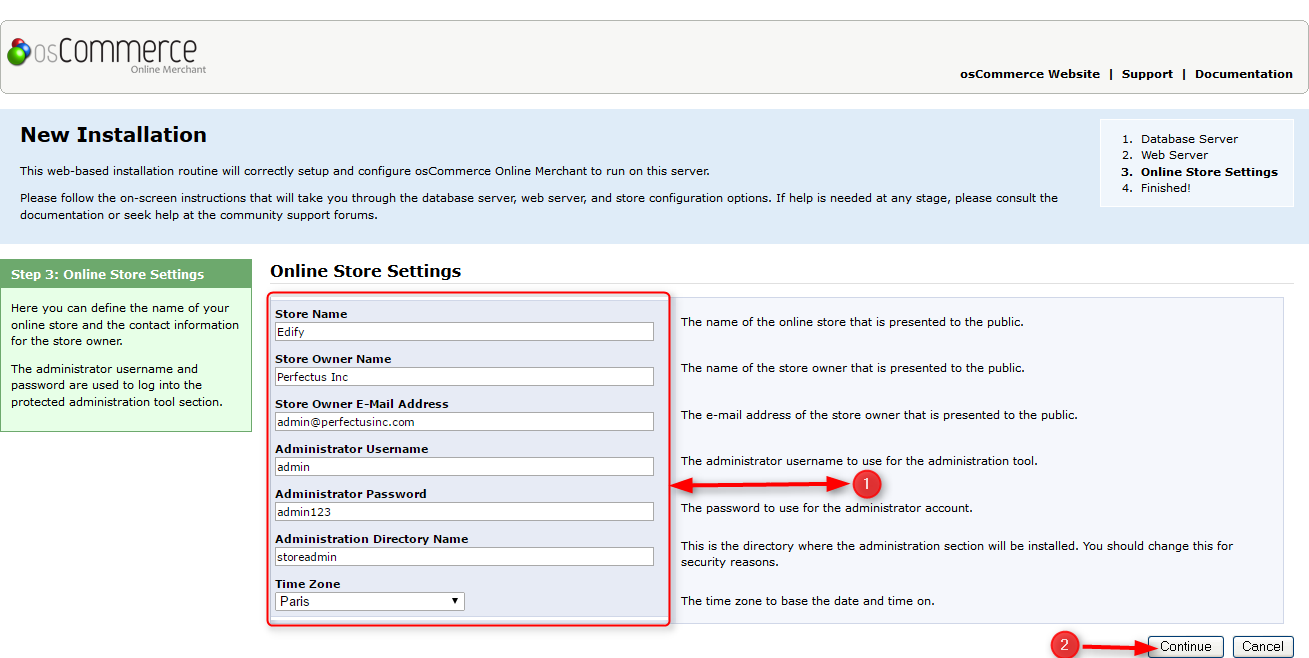This screenshot has height=658, width=1309.
Task: Click the red circle marker 2
Action: [1064, 646]
